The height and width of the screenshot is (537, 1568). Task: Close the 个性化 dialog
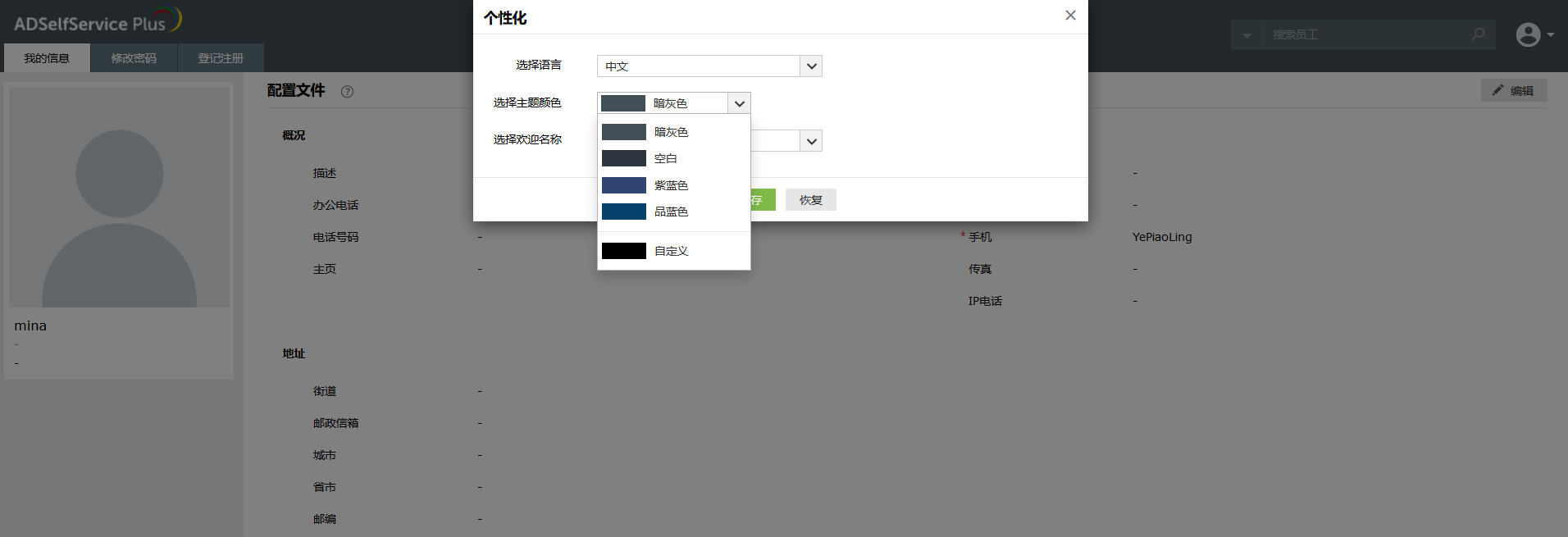(1070, 16)
